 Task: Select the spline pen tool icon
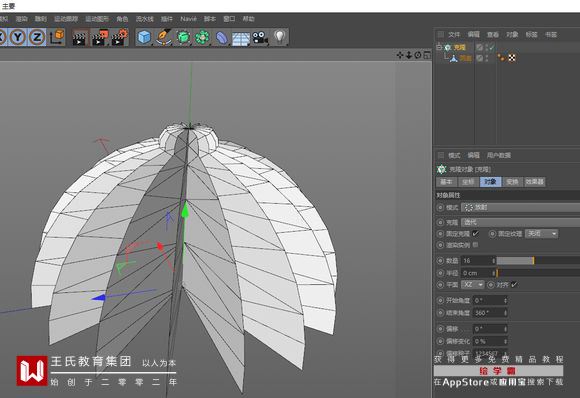(x=163, y=37)
